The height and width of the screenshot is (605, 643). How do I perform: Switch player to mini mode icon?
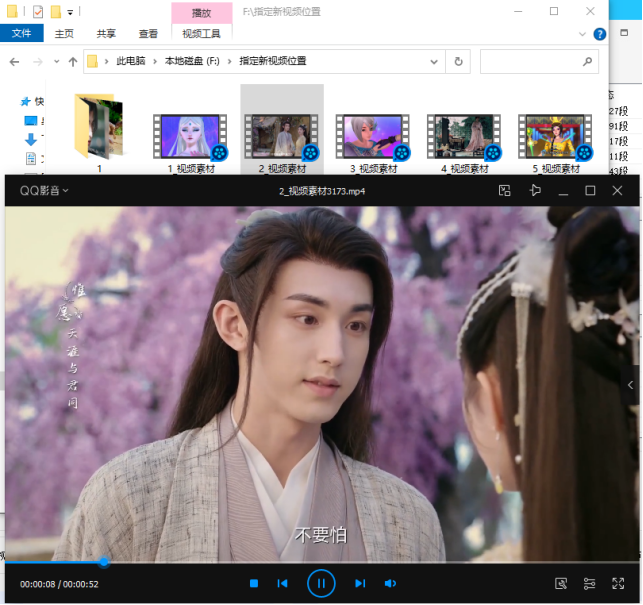click(x=504, y=190)
